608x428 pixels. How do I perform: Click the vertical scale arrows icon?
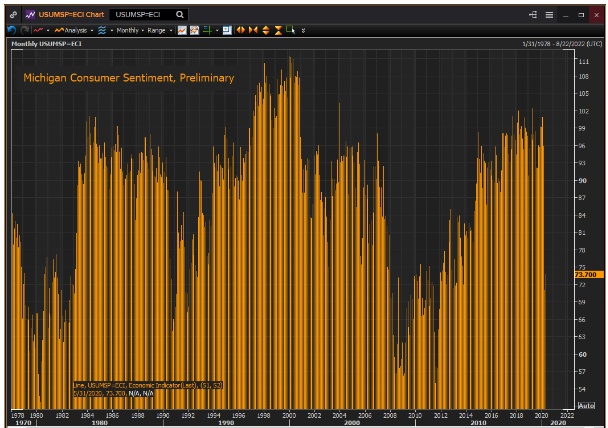tap(265, 31)
